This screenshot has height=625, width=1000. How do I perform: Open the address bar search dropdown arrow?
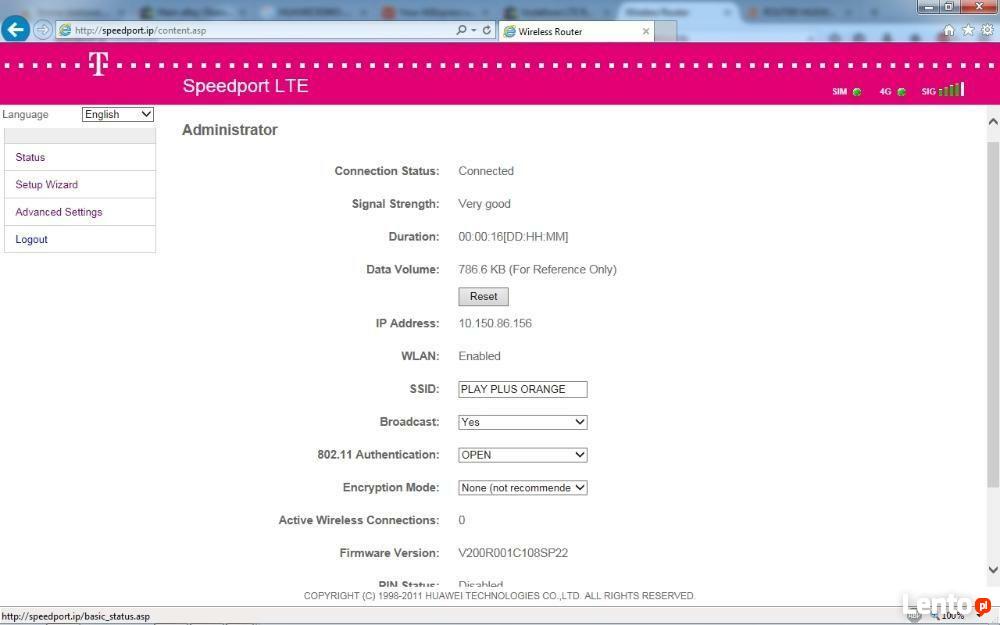pyautogui.click(x=474, y=30)
